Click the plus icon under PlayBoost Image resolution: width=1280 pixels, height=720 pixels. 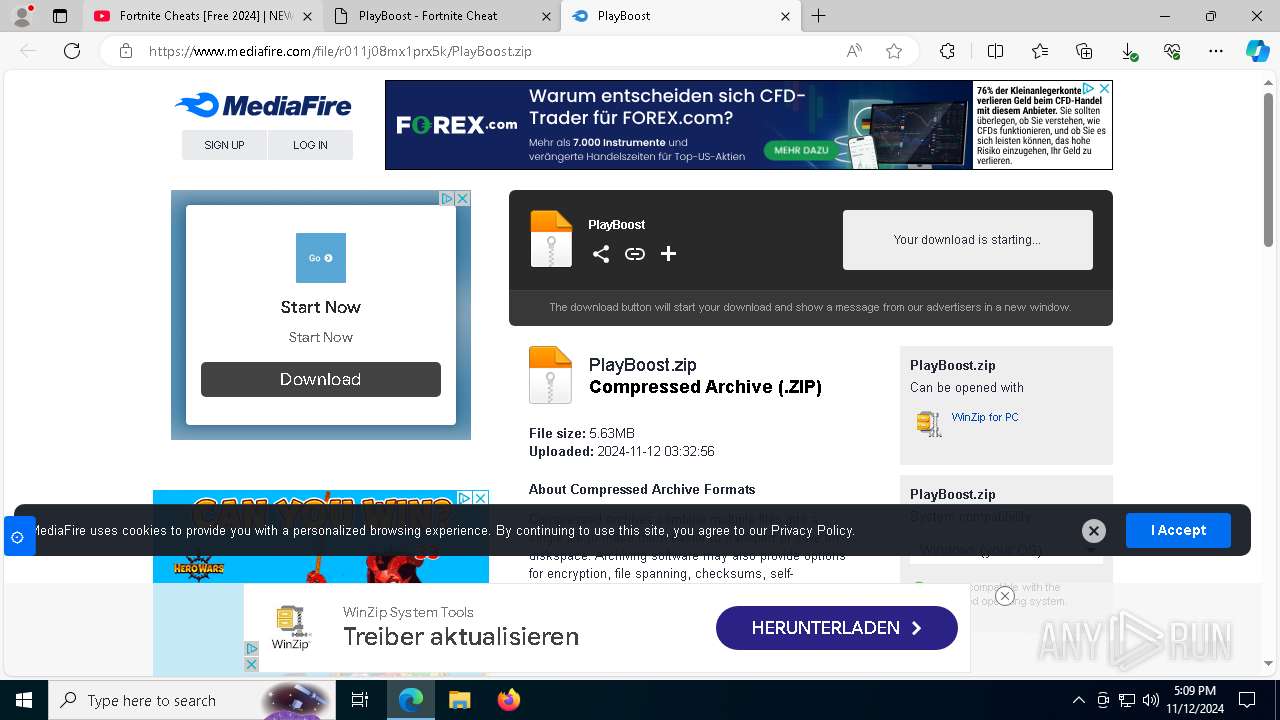[669, 254]
